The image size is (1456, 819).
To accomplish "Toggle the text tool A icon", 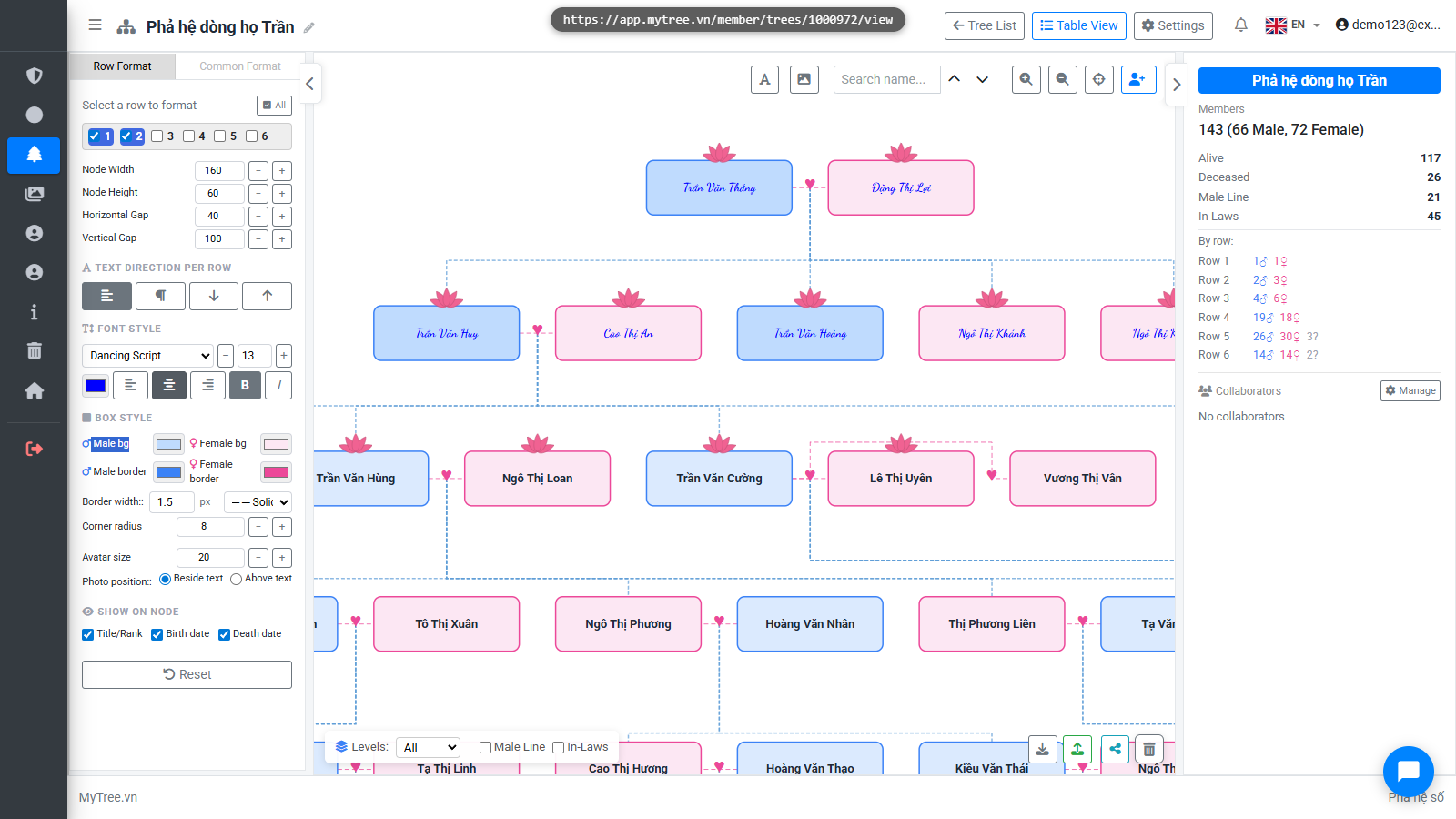I will 764,79.
